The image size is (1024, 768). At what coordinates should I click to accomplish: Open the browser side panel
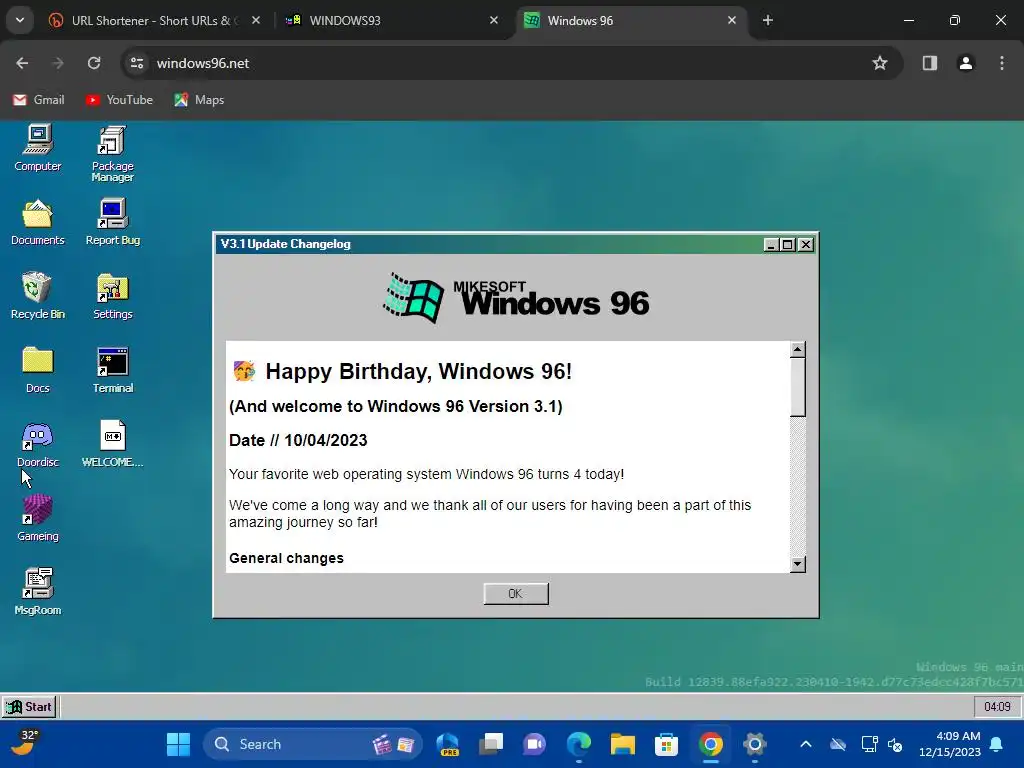click(x=930, y=63)
